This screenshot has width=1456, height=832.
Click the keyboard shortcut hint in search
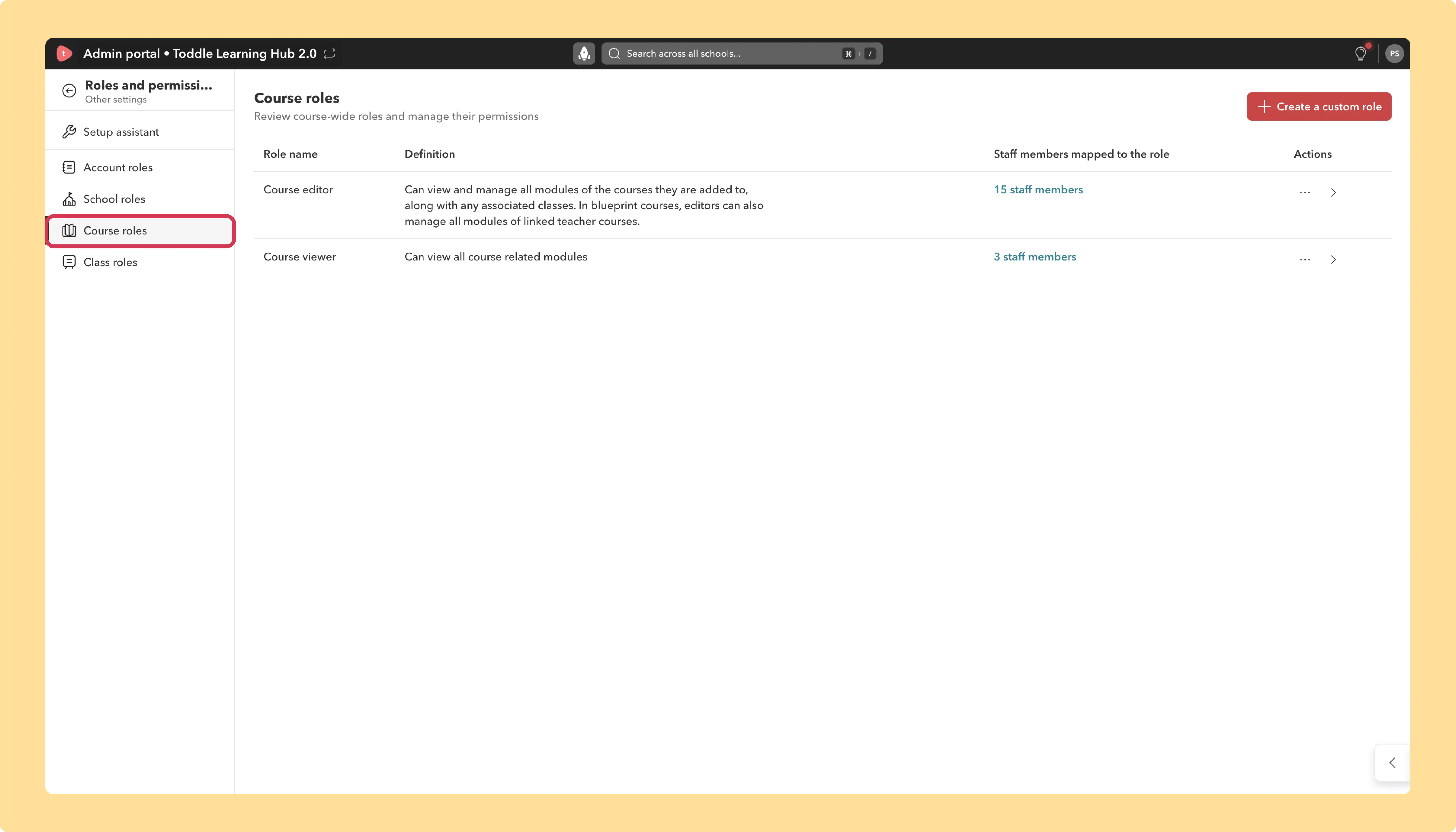coord(859,54)
